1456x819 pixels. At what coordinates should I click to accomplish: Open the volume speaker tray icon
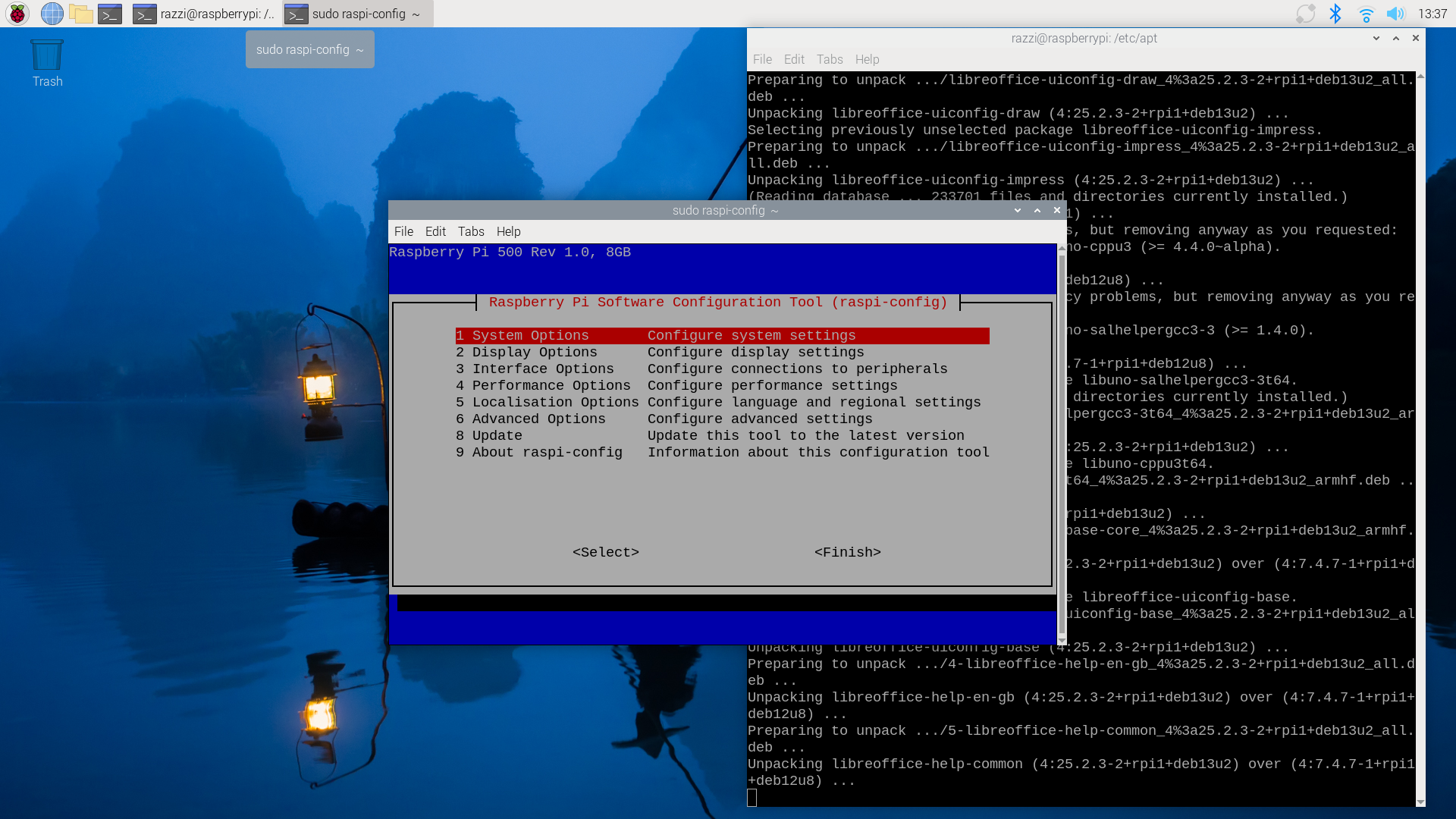tap(1395, 14)
